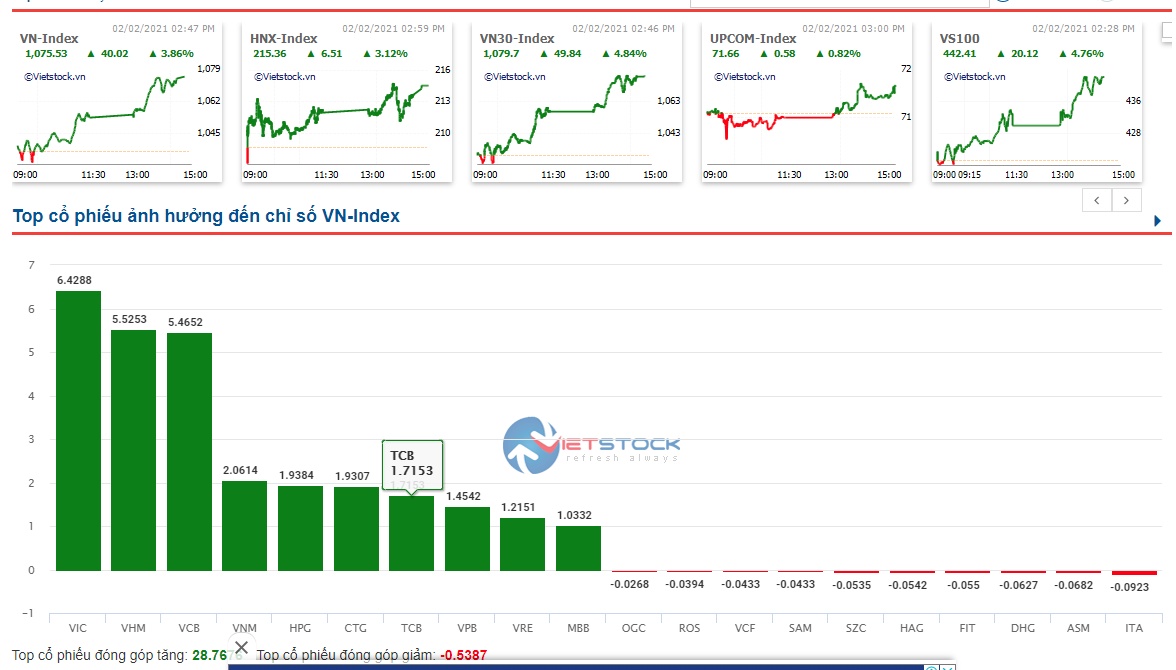Click the HPG bar valued 1.9384

pyautogui.click(x=300, y=528)
